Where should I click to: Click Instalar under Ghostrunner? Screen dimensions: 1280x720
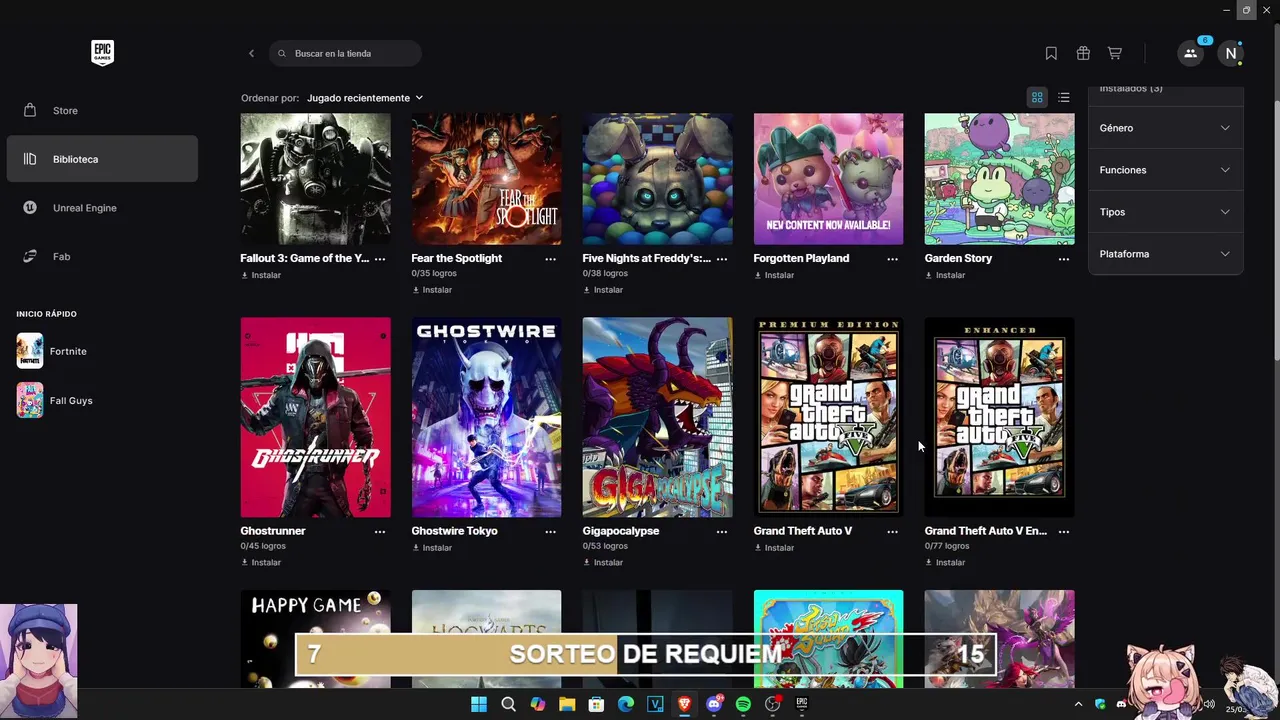[x=261, y=563]
